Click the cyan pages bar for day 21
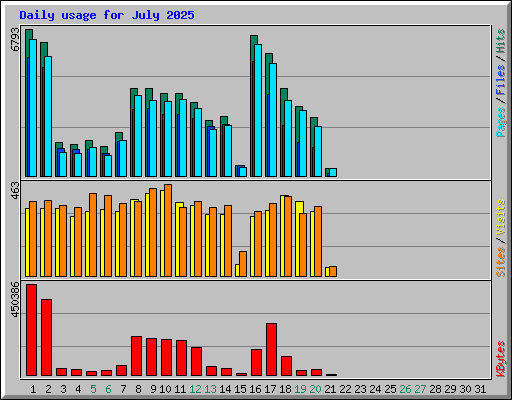The height and width of the screenshot is (400, 512). 333,173
